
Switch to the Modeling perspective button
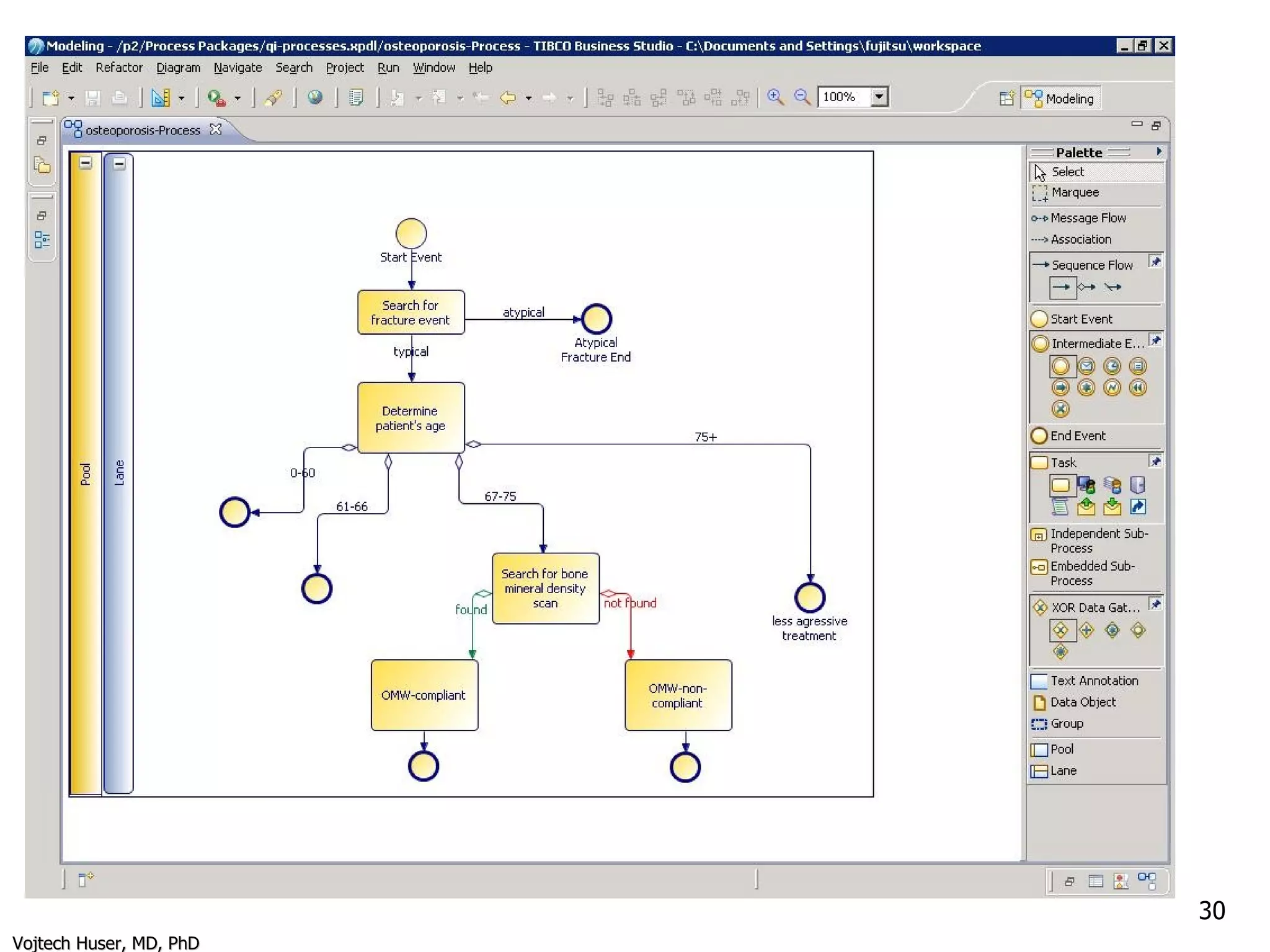coord(1061,99)
